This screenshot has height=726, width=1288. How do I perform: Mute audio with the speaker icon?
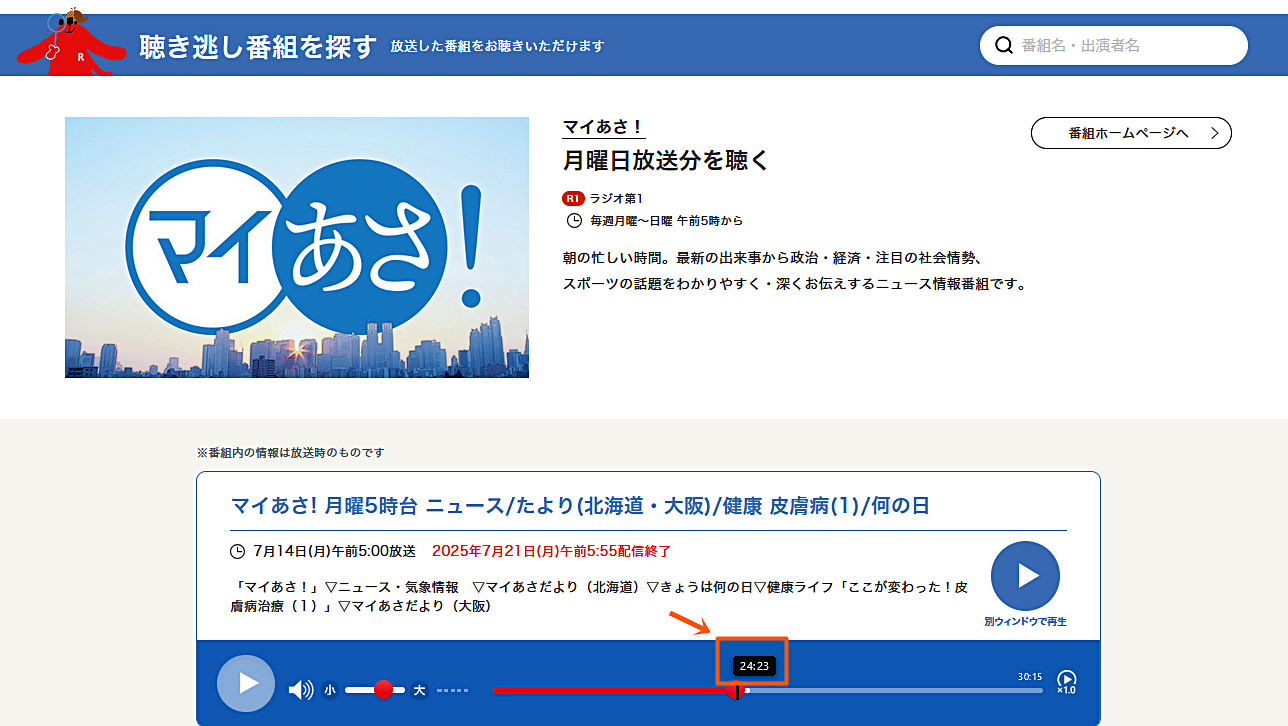pyautogui.click(x=300, y=689)
